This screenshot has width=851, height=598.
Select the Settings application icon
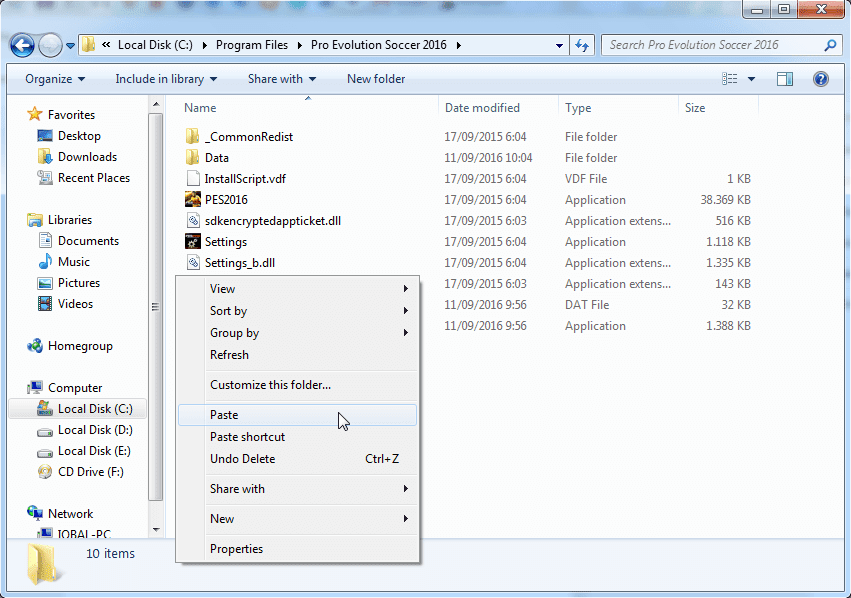pyautogui.click(x=193, y=241)
